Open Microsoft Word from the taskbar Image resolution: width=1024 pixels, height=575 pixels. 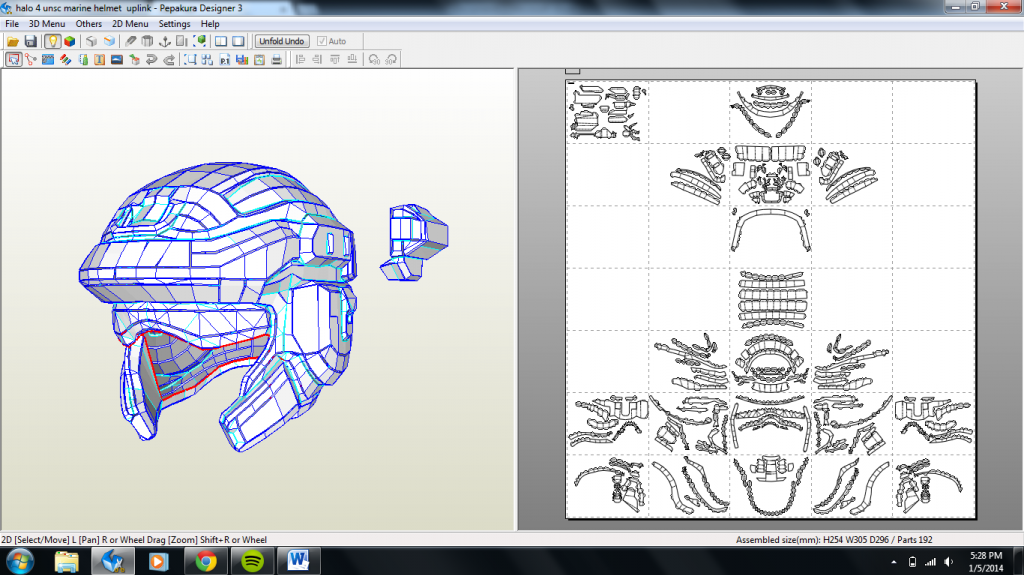(298, 561)
